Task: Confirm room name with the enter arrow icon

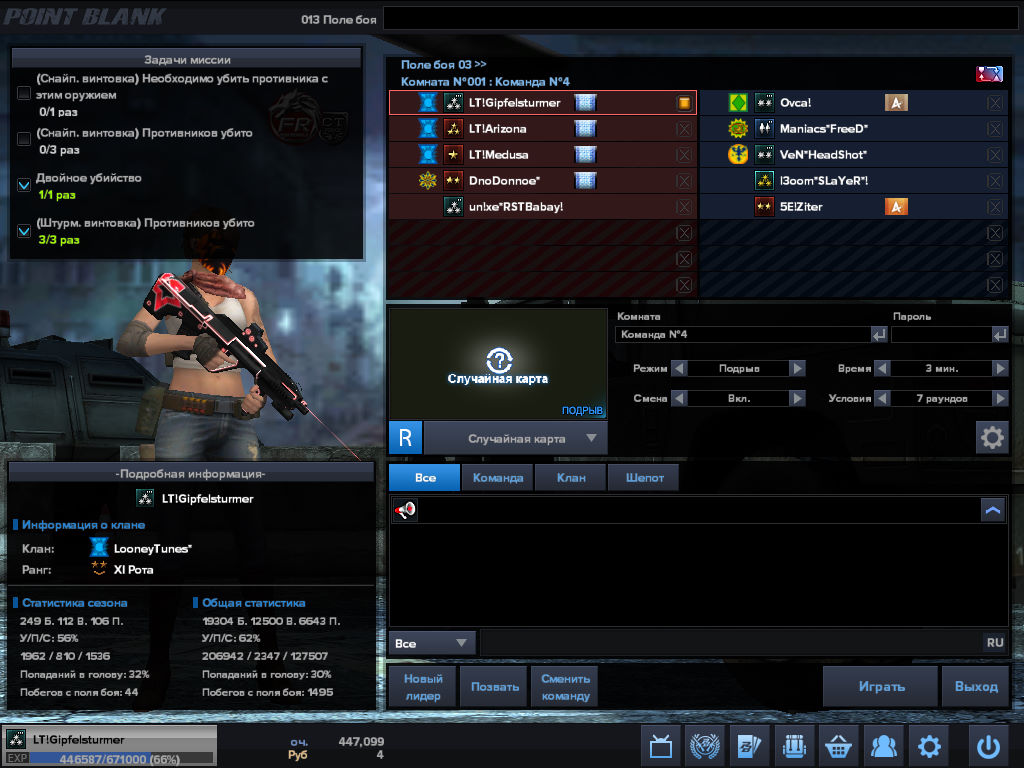Action: click(x=879, y=334)
